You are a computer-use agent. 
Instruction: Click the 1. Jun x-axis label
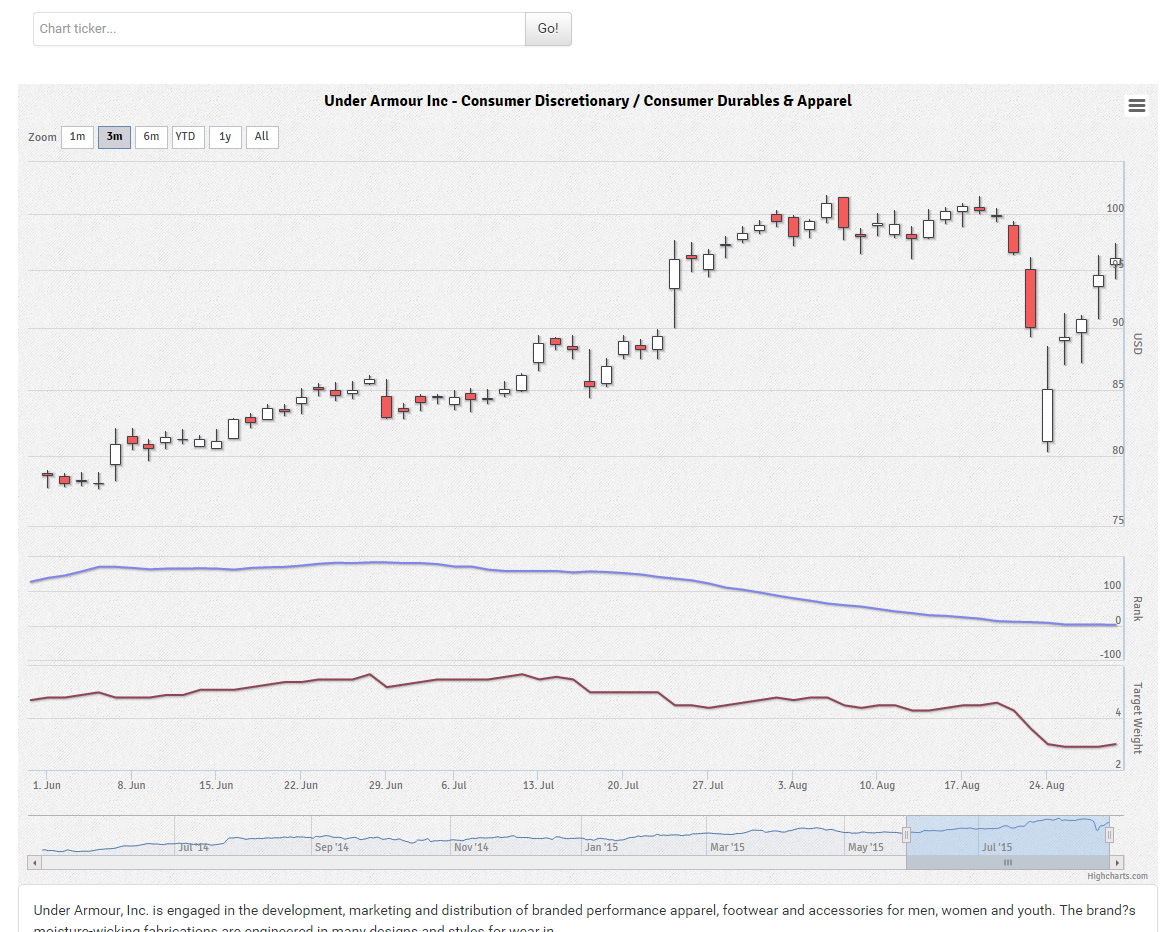click(x=47, y=785)
